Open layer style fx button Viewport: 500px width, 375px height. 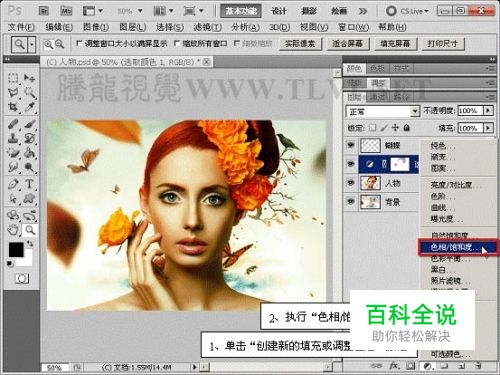394,366
